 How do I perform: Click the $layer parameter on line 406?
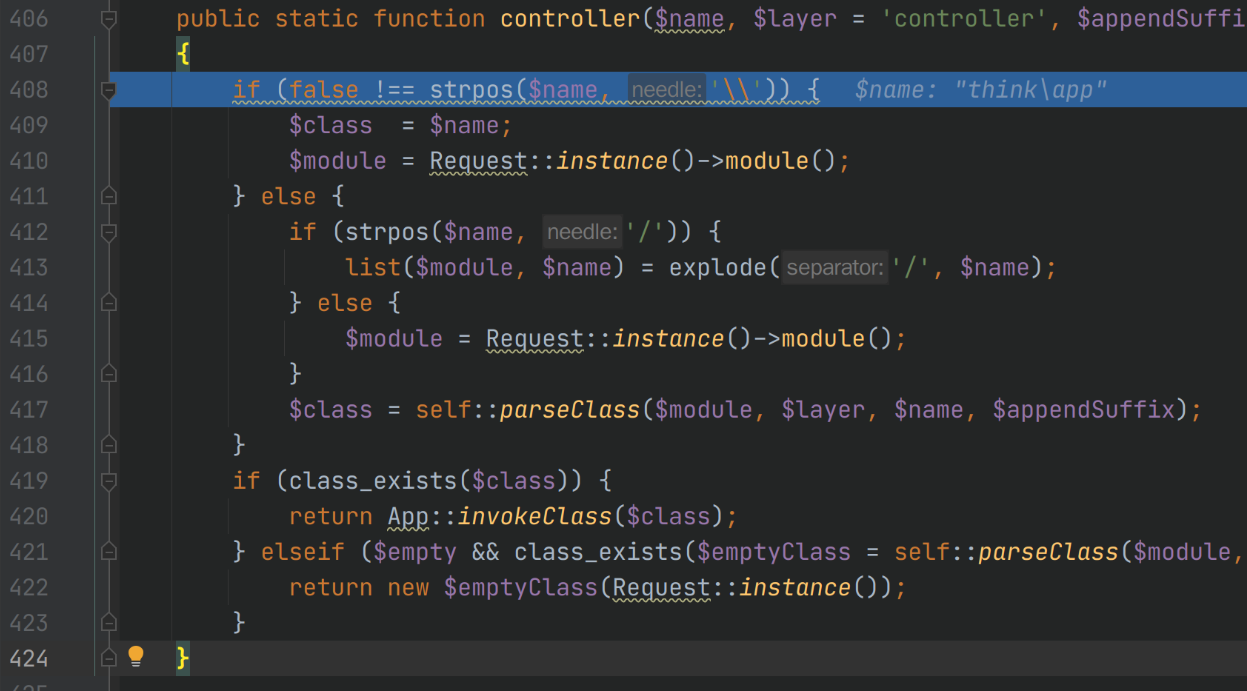pyautogui.click(x=795, y=19)
